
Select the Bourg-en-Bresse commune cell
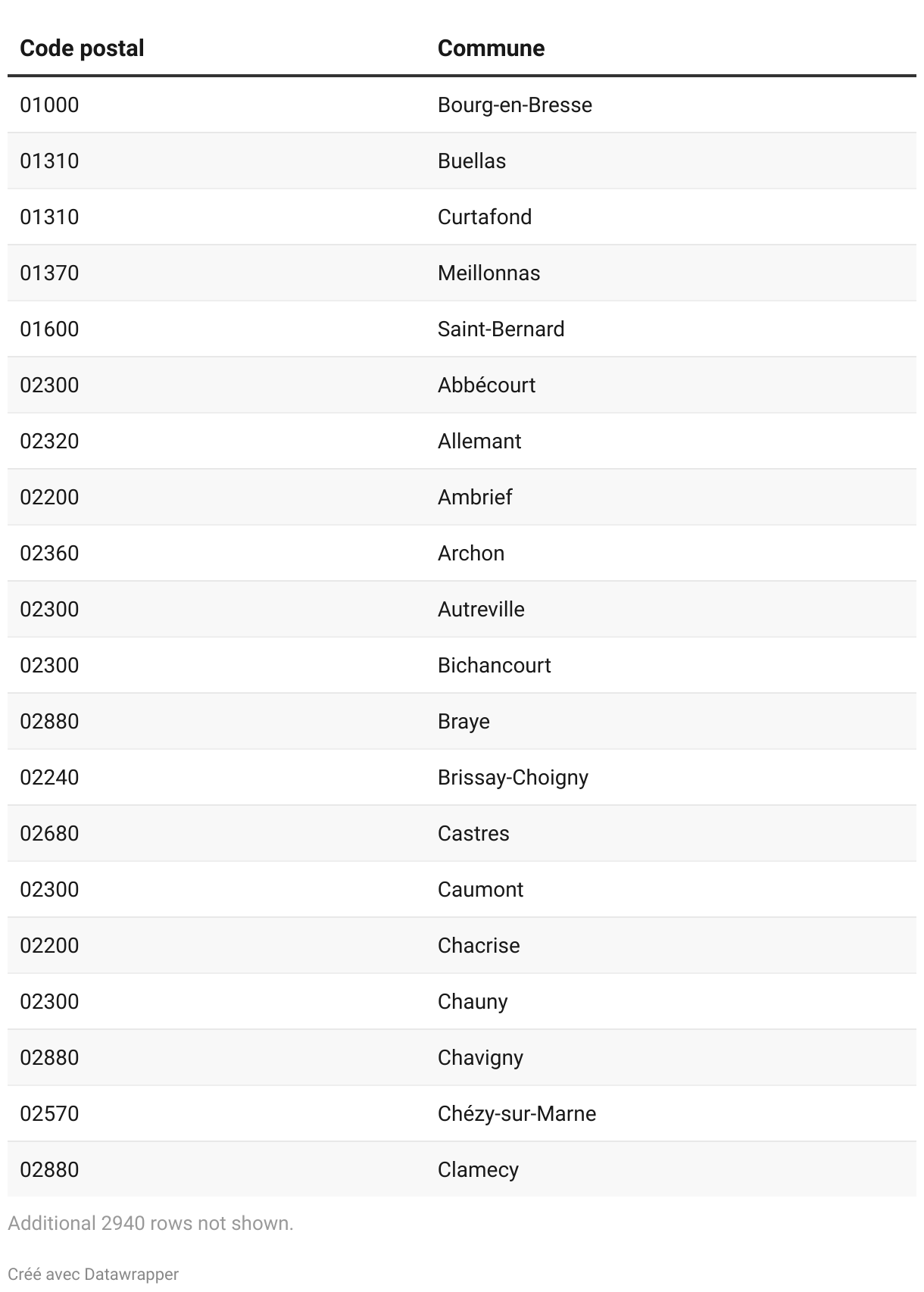[514, 105]
